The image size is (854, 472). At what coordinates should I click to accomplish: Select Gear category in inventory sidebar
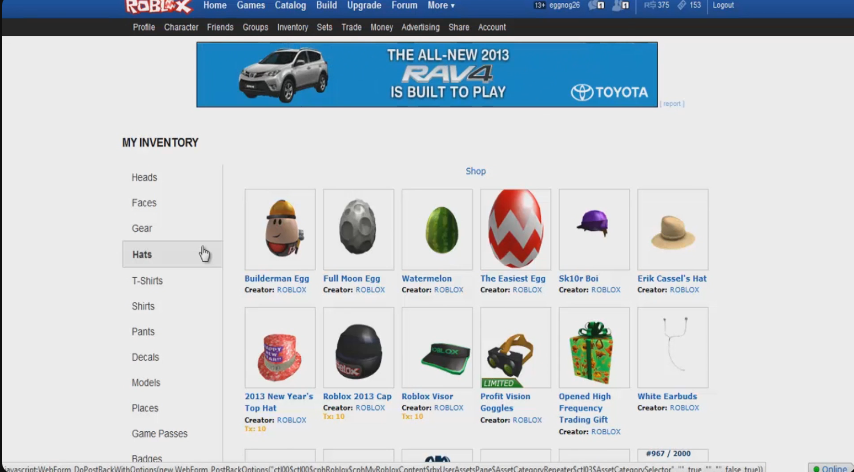(x=142, y=229)
